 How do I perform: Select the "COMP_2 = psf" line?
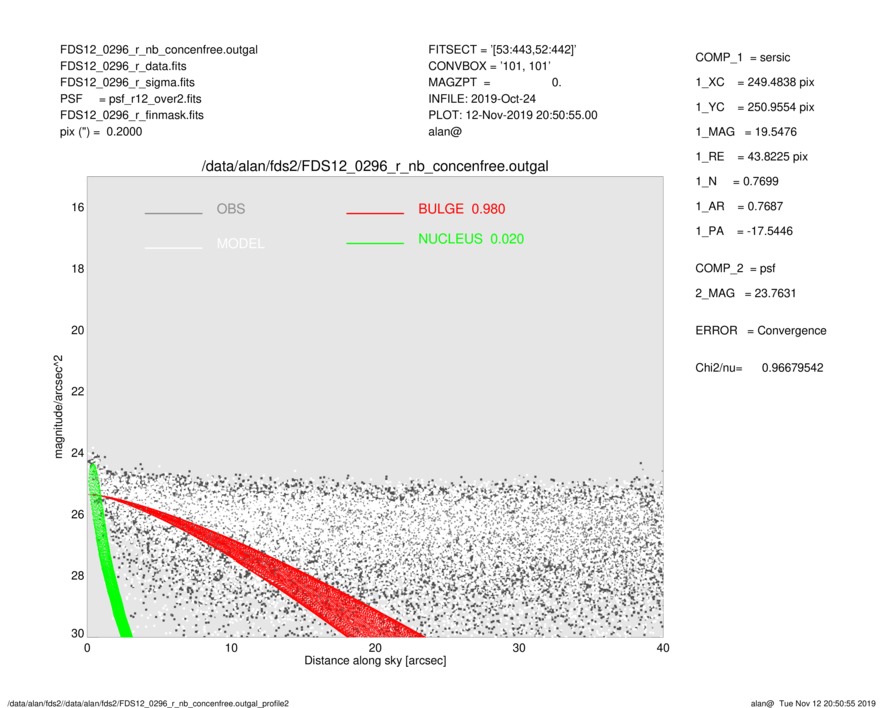coord(737,268)
